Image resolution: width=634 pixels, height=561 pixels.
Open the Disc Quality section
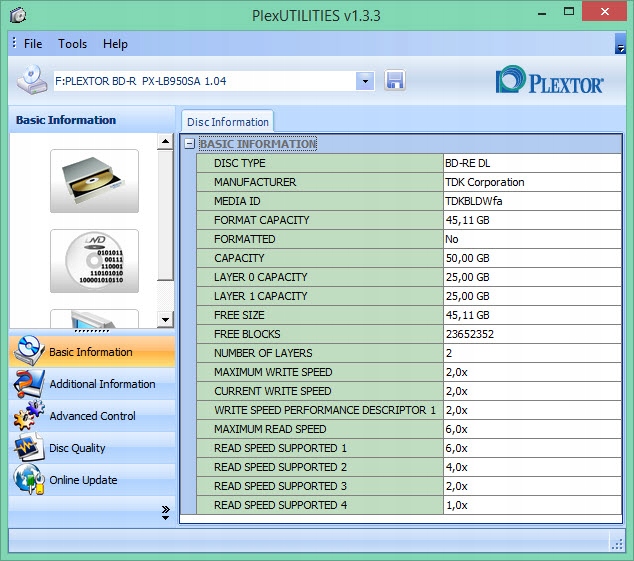point(92,448)
